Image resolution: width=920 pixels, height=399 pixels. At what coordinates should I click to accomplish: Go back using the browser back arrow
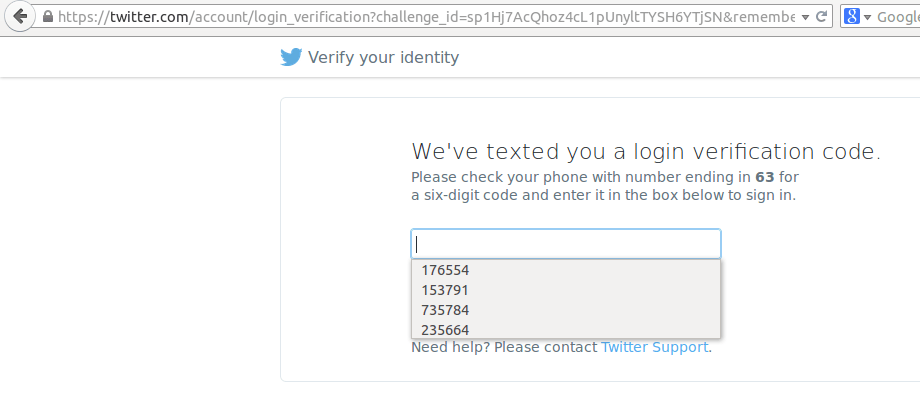coord(19,16)
